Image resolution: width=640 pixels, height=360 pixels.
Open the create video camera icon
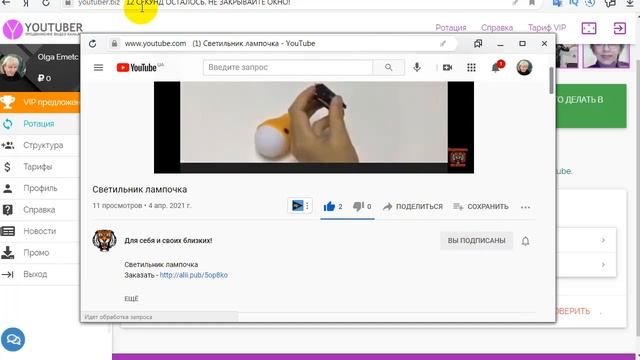click(x=447, y=68)
